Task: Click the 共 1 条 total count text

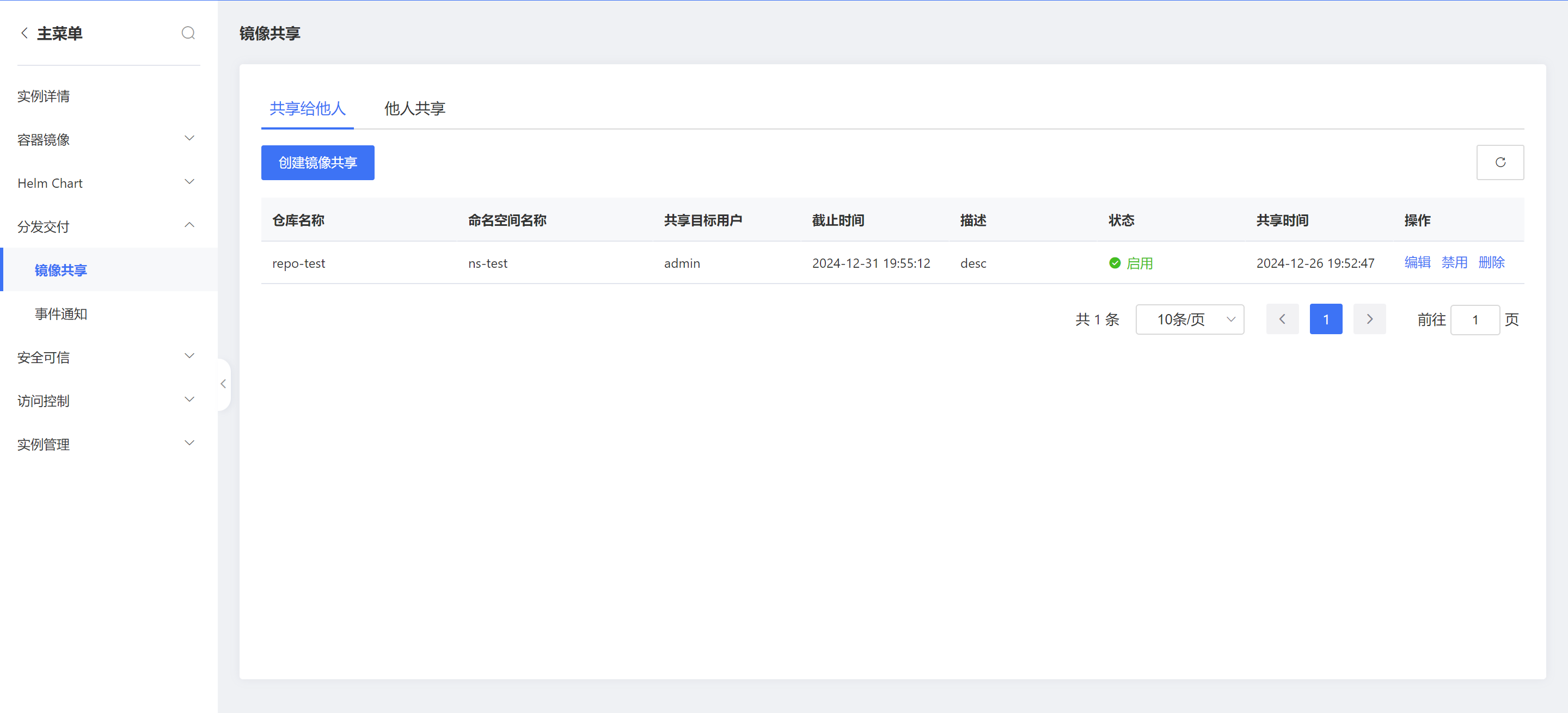Action: 1097,319
